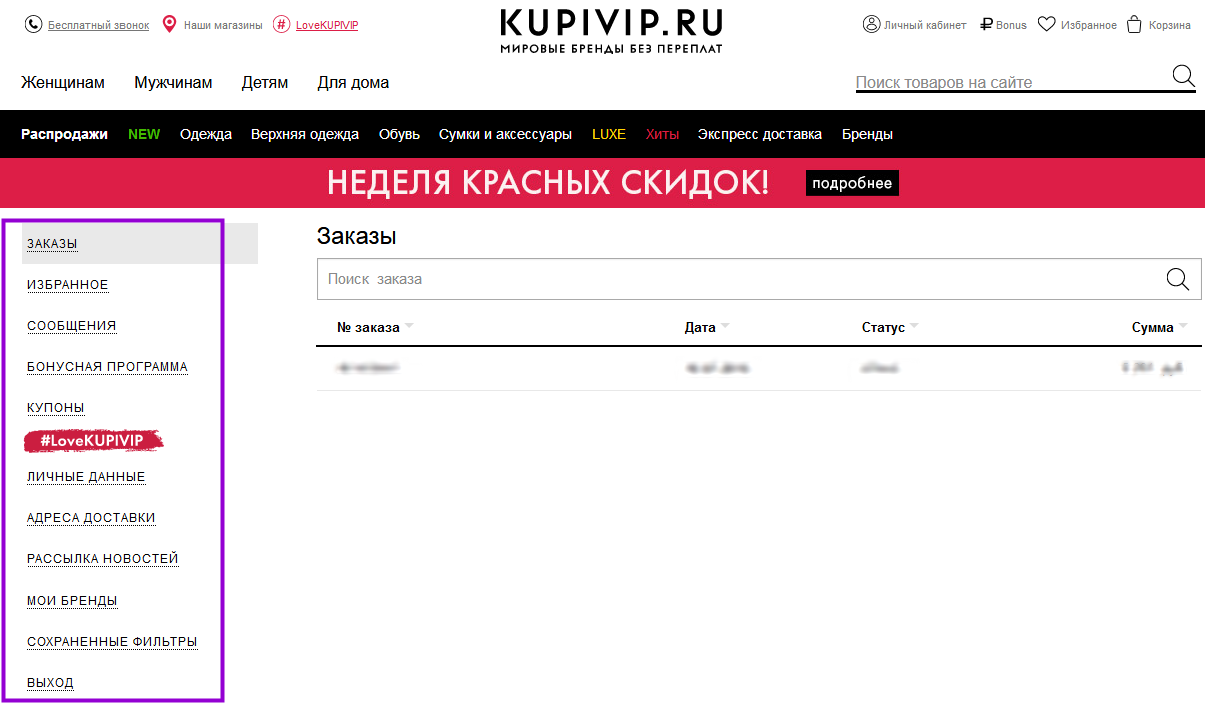Open the Хиты category
This screenshot has height=716, width=1205.
coord(662,134)
